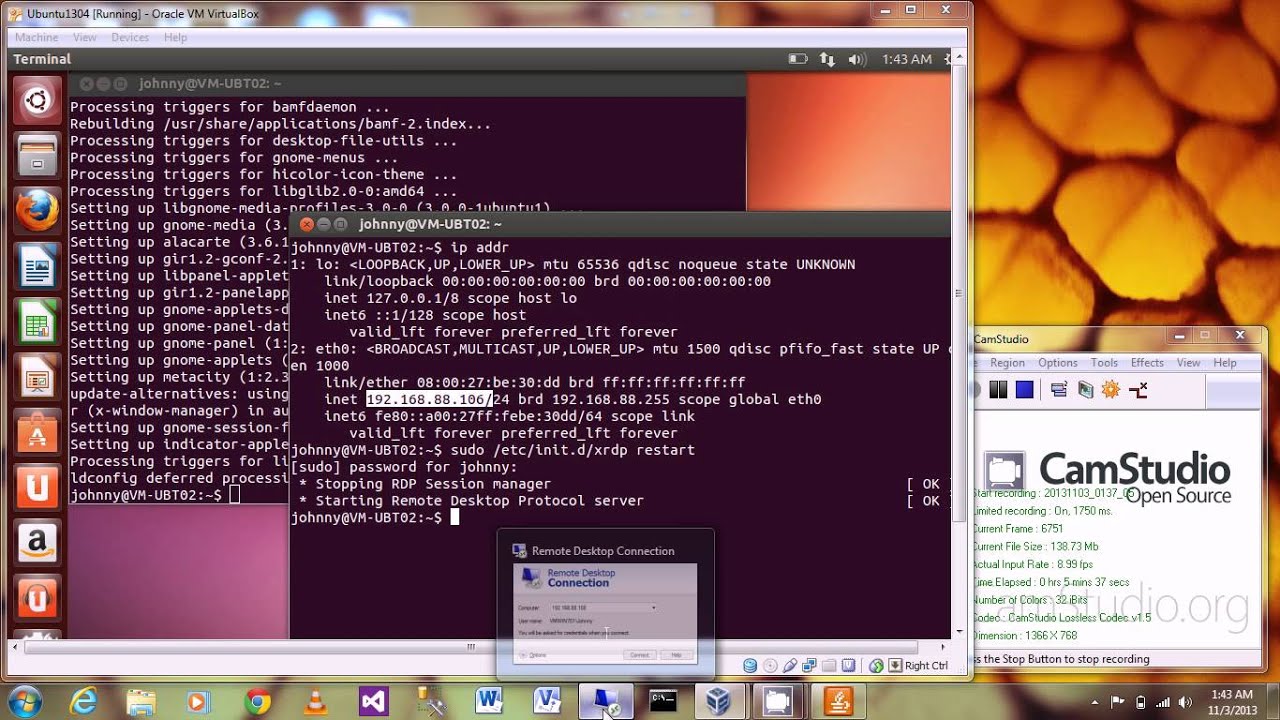1280x720 pixels.
Task: Click CamStudio SWF producer toolbar icon
Action: (x=1138, y=390)
